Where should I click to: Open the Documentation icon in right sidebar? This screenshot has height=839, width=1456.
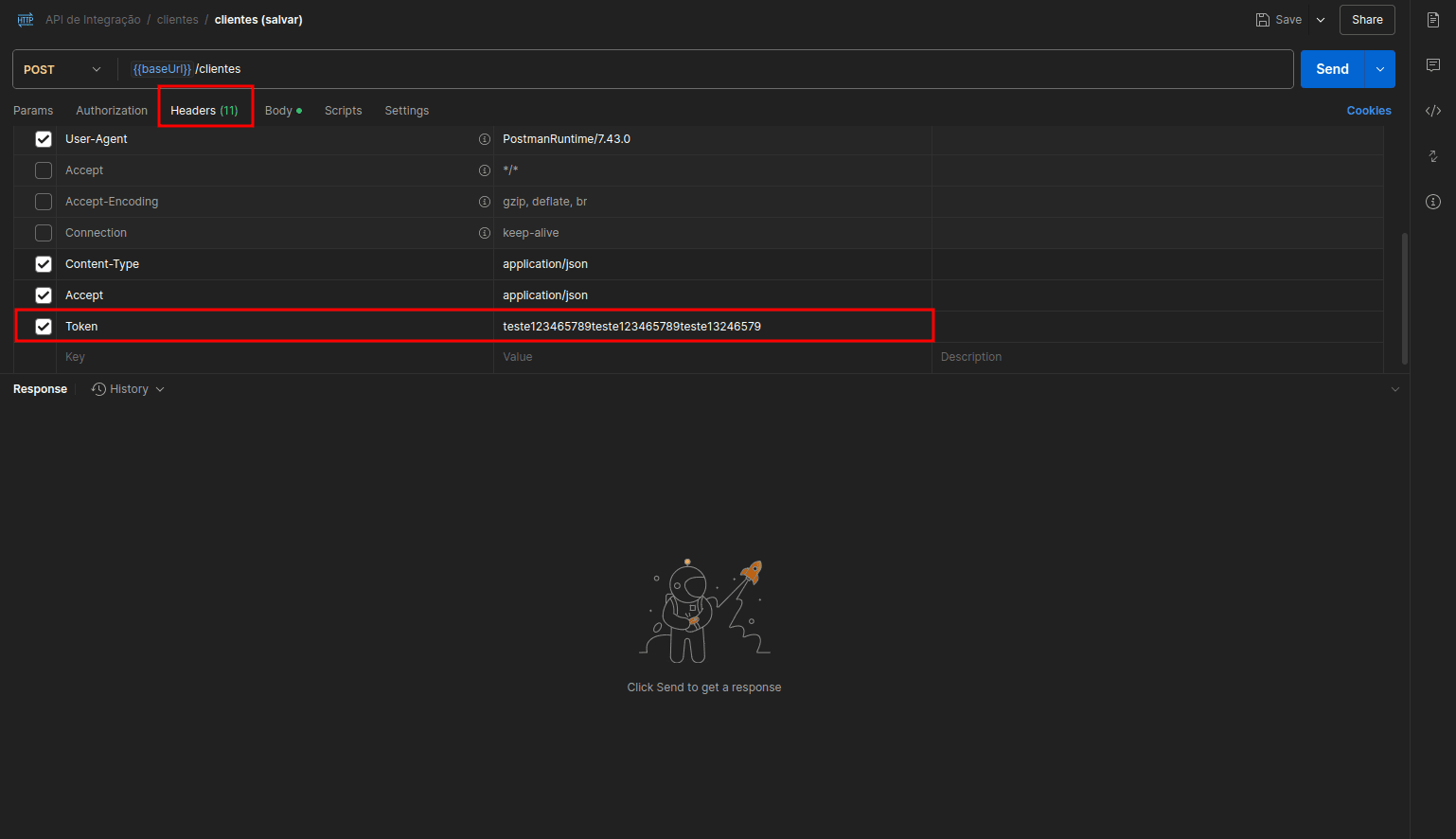pyautogui.click(x=1433, y=20)
